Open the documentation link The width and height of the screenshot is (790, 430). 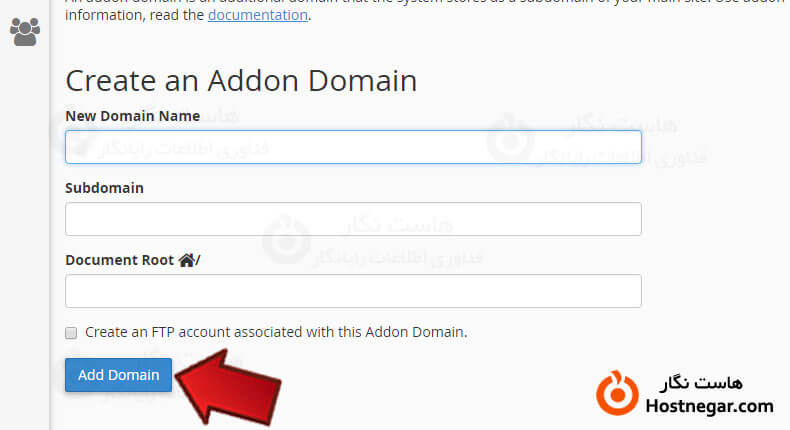(x=258, y=15)
